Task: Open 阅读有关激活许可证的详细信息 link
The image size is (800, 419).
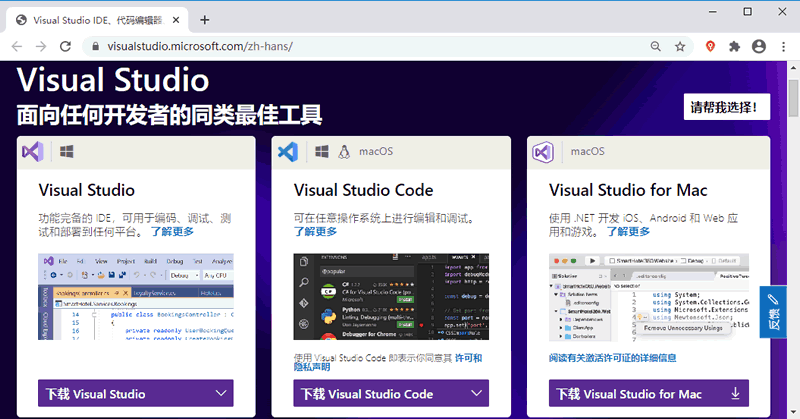Action: [613, 358]
